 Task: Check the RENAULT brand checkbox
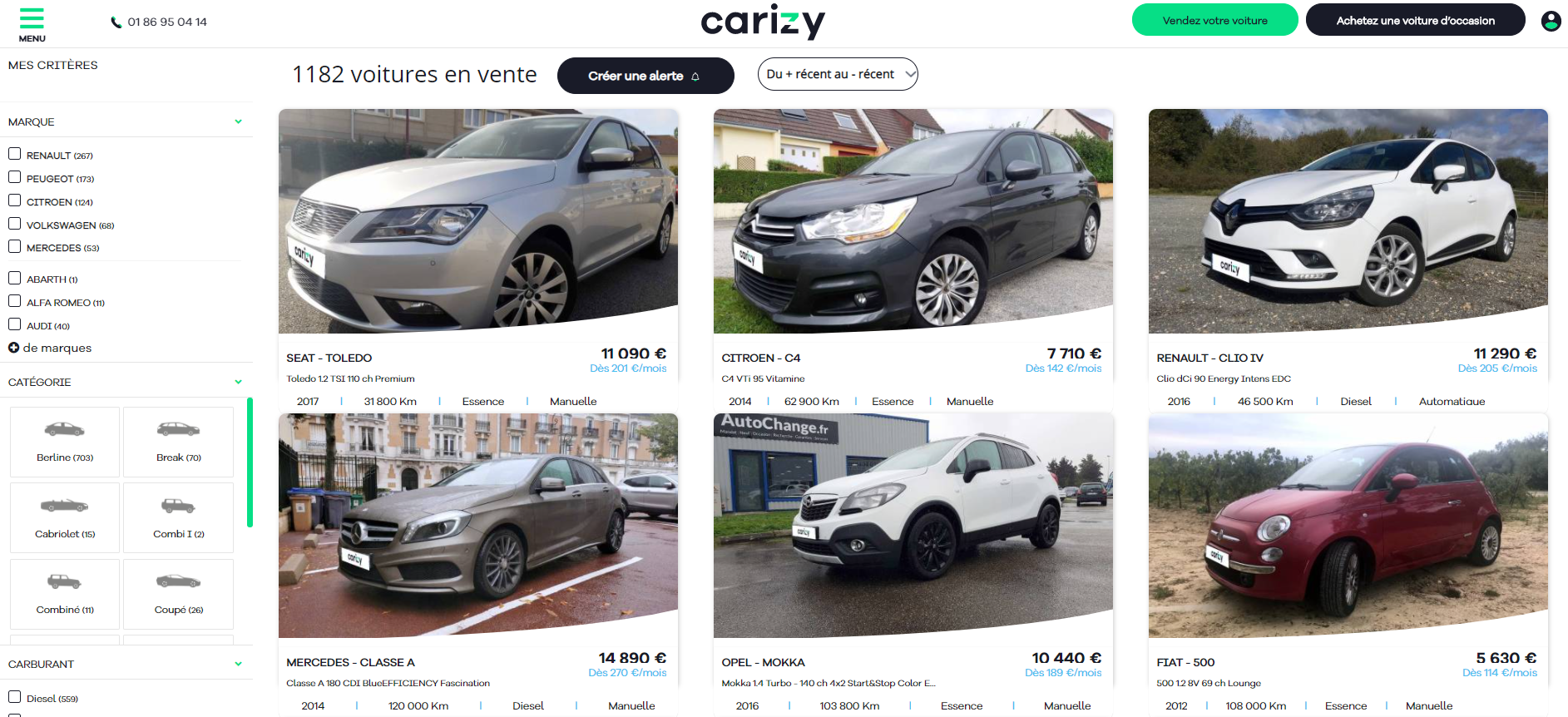pos(14,154)
